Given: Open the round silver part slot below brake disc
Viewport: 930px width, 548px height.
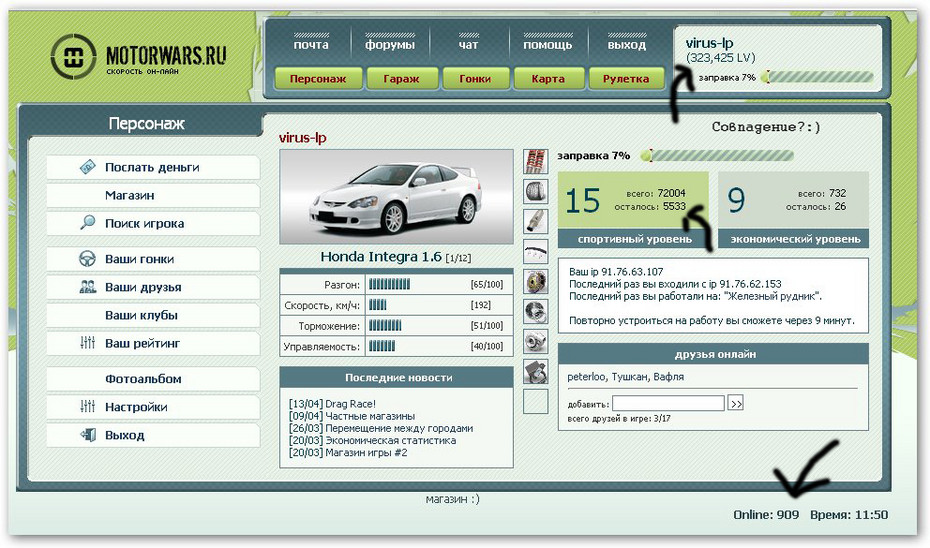Looking at the screenshot, I should click(536, 311).
